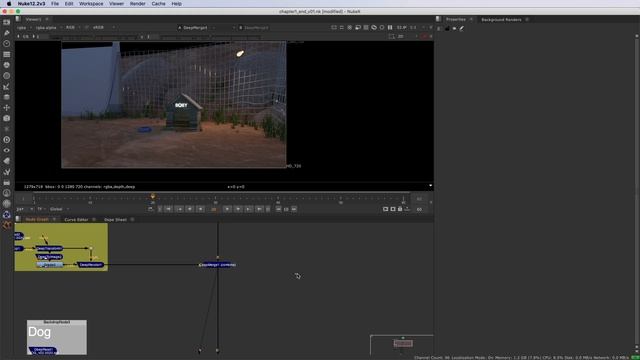Screen dimensions: 640x360
Task: Open the Global frame range dropdown
Action: click(59, 209)
